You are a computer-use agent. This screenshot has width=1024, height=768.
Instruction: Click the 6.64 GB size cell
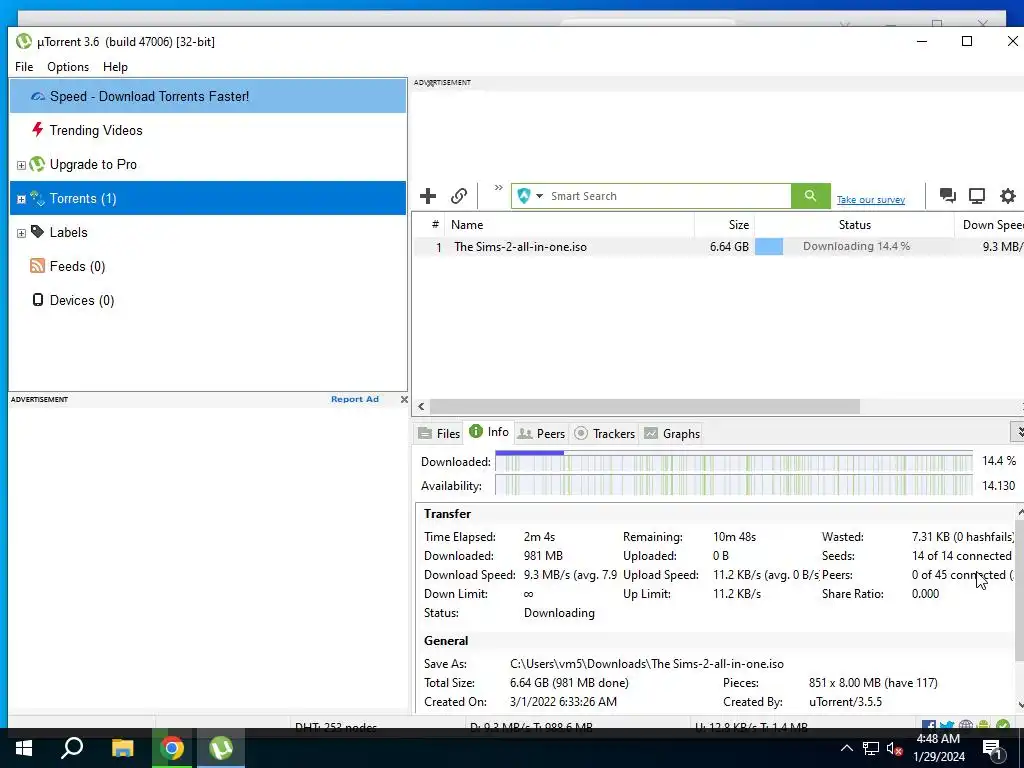(729, 247)
